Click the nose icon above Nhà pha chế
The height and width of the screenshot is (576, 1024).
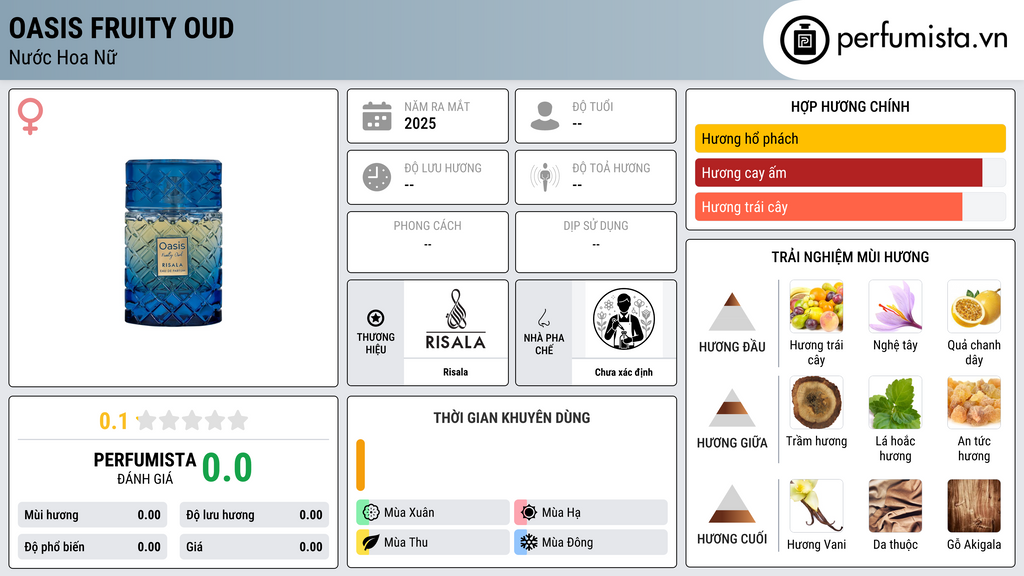coord(543,318)
